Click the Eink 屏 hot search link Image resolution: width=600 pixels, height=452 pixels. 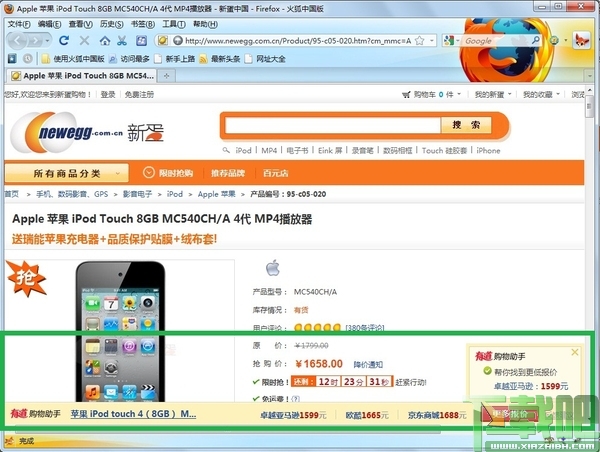(x=330, y=150)
